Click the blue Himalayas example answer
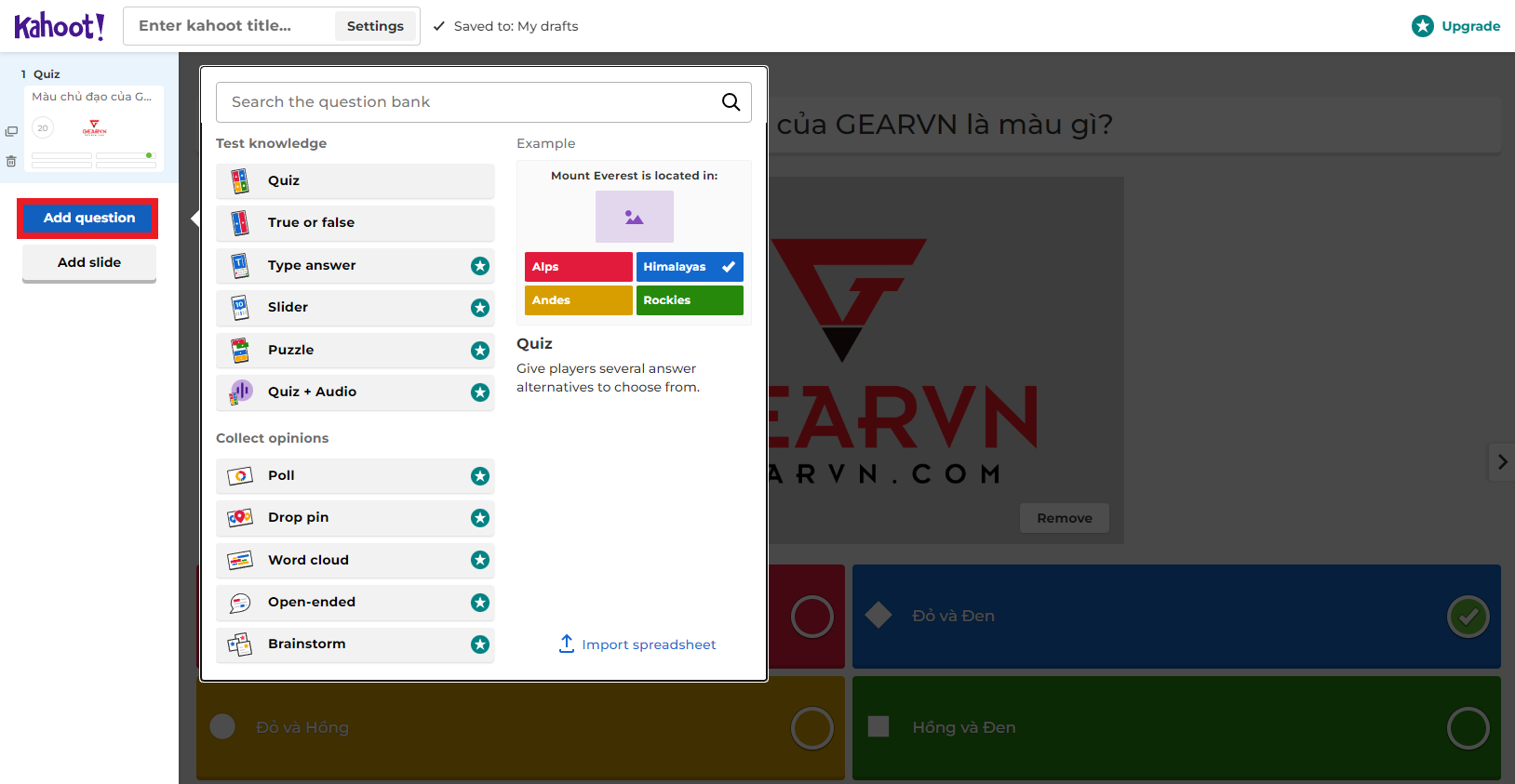 [x=690, y=267]
